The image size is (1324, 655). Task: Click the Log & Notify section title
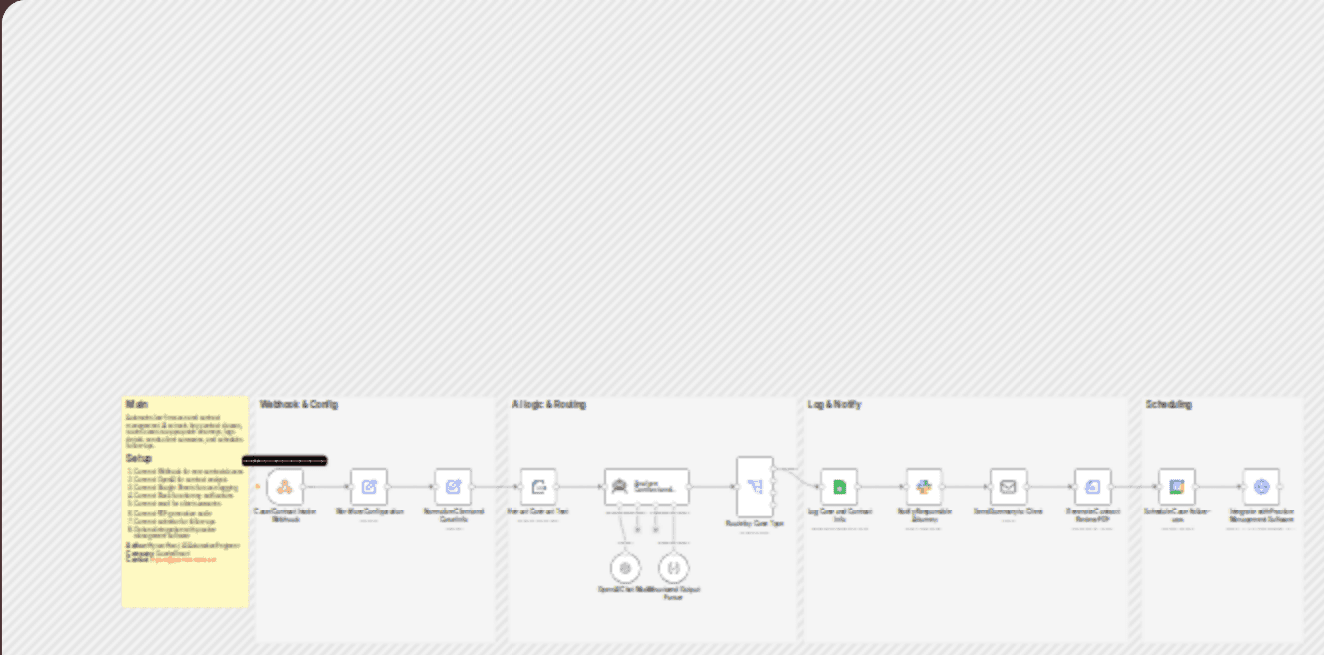pos(834,405)
